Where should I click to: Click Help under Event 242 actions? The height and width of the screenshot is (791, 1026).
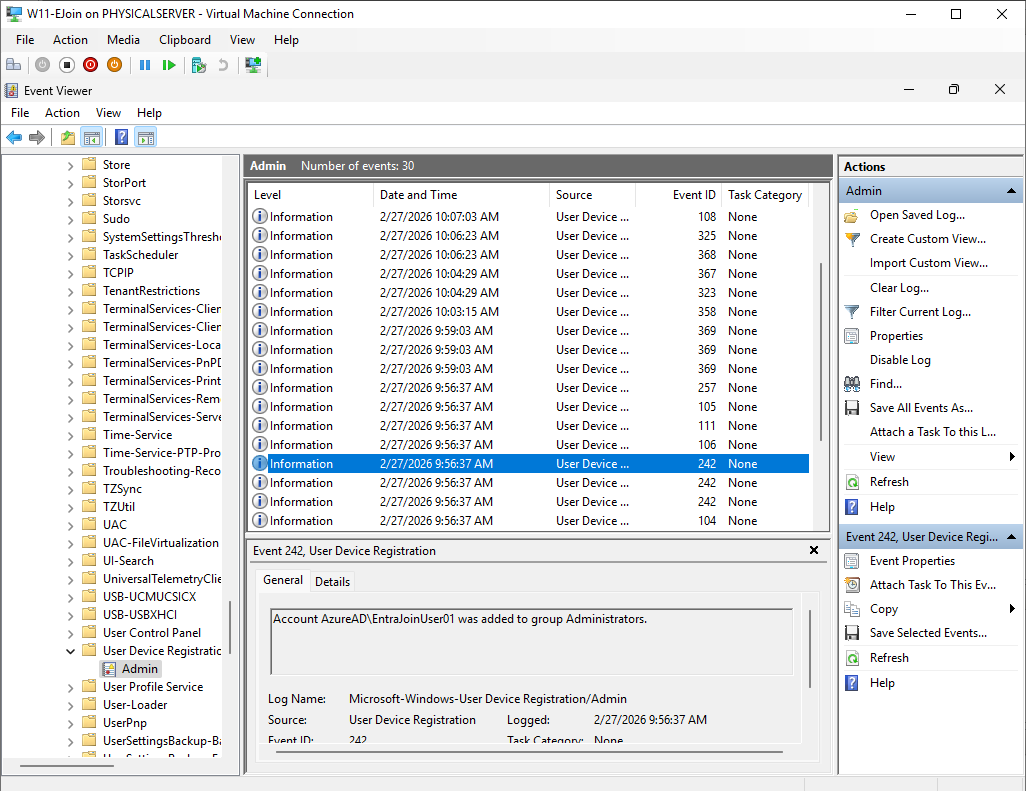tap(881, 683)
